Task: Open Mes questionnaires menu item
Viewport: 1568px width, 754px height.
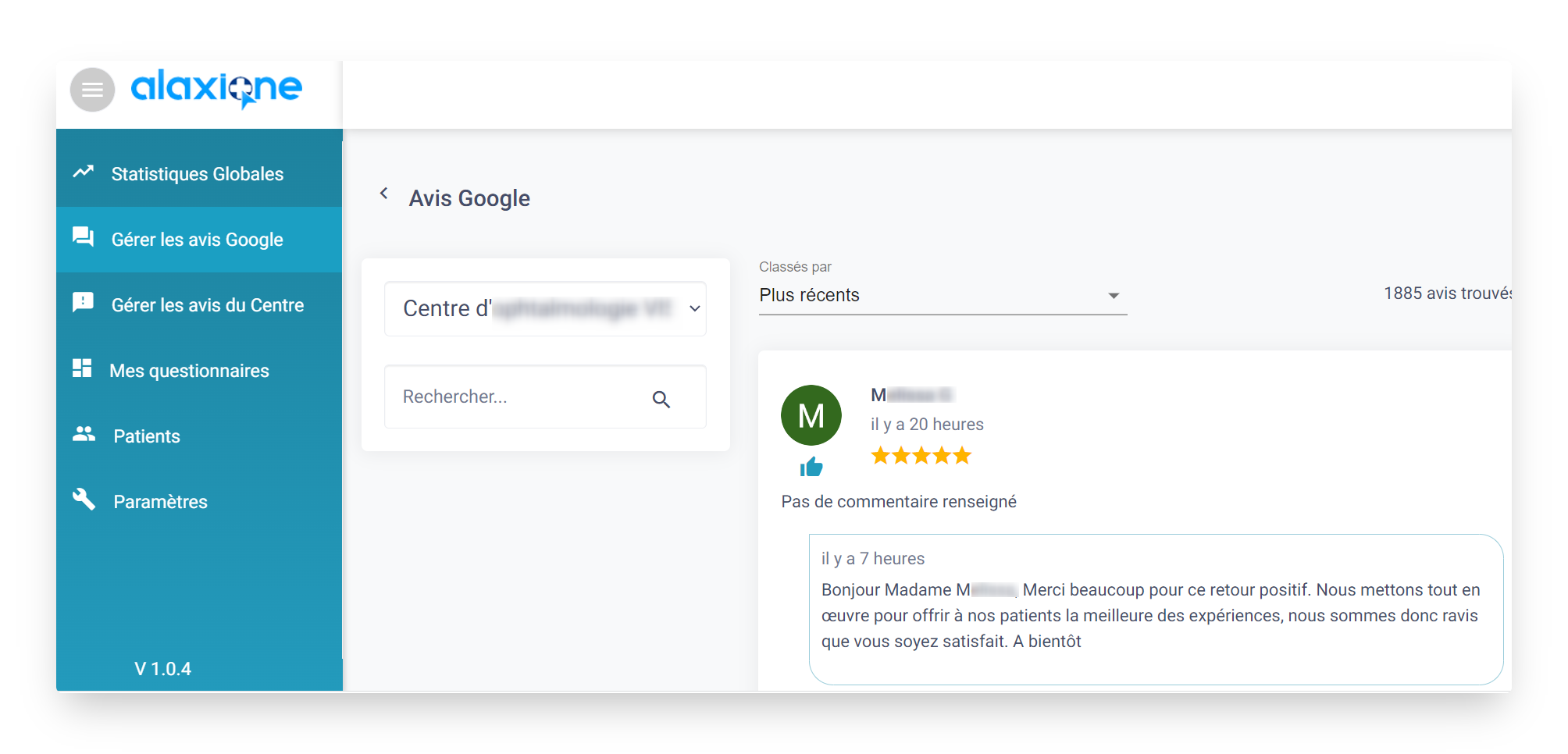Action: (199, 371)
